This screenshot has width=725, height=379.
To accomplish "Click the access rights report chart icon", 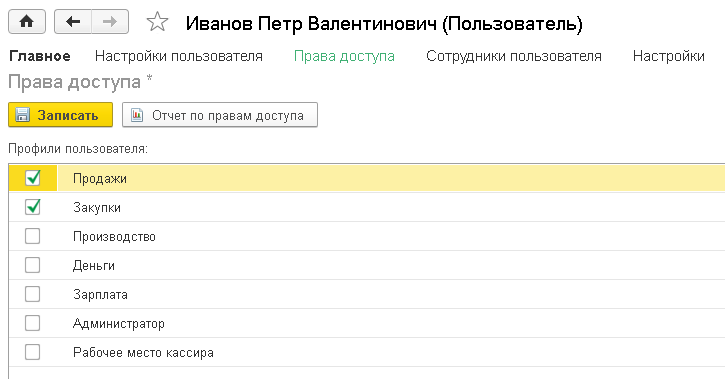I will (x=137, y=115).
